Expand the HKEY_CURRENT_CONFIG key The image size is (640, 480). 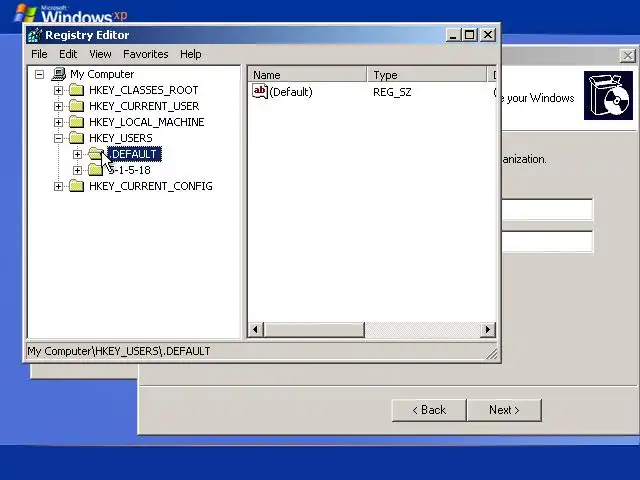[58, 186]
